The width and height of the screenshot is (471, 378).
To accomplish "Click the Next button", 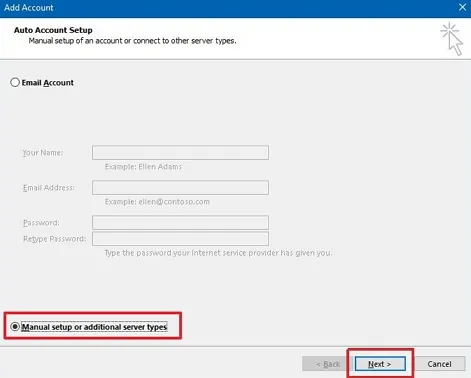I will pos(380,364).
